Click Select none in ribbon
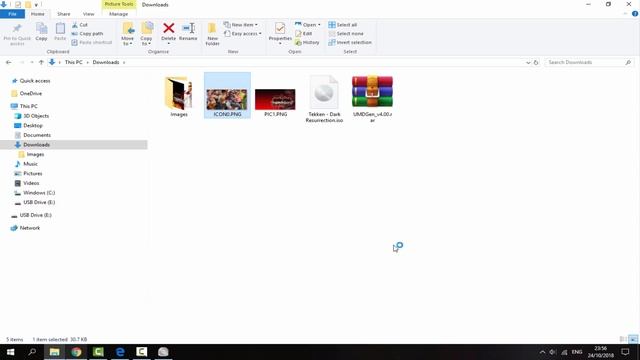The image size is (640, 360). coord(346,33)
